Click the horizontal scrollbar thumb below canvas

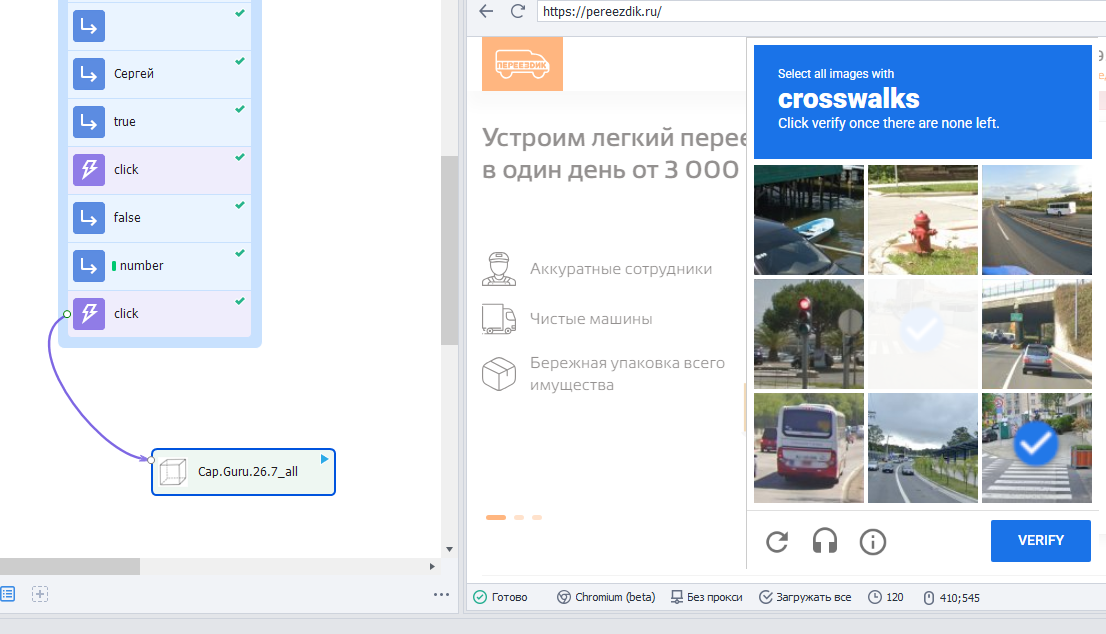(70, 566)
